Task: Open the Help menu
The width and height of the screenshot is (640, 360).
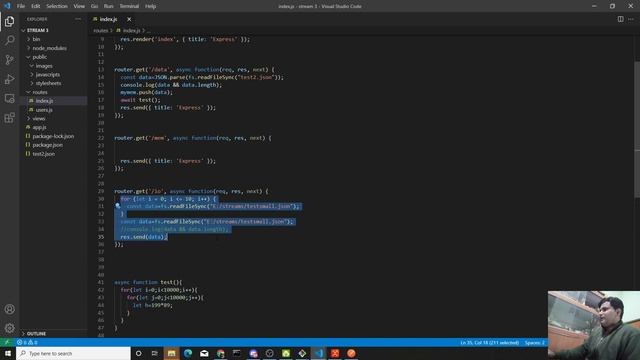Action: (x=151, y=6)
